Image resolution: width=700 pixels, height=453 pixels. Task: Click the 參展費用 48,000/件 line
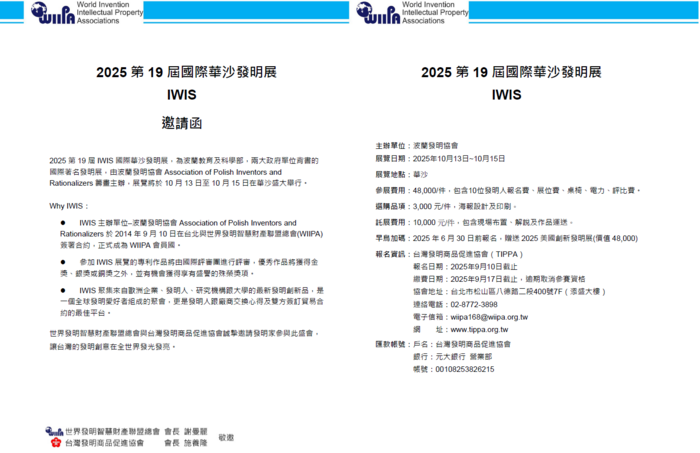pos(508,190)
